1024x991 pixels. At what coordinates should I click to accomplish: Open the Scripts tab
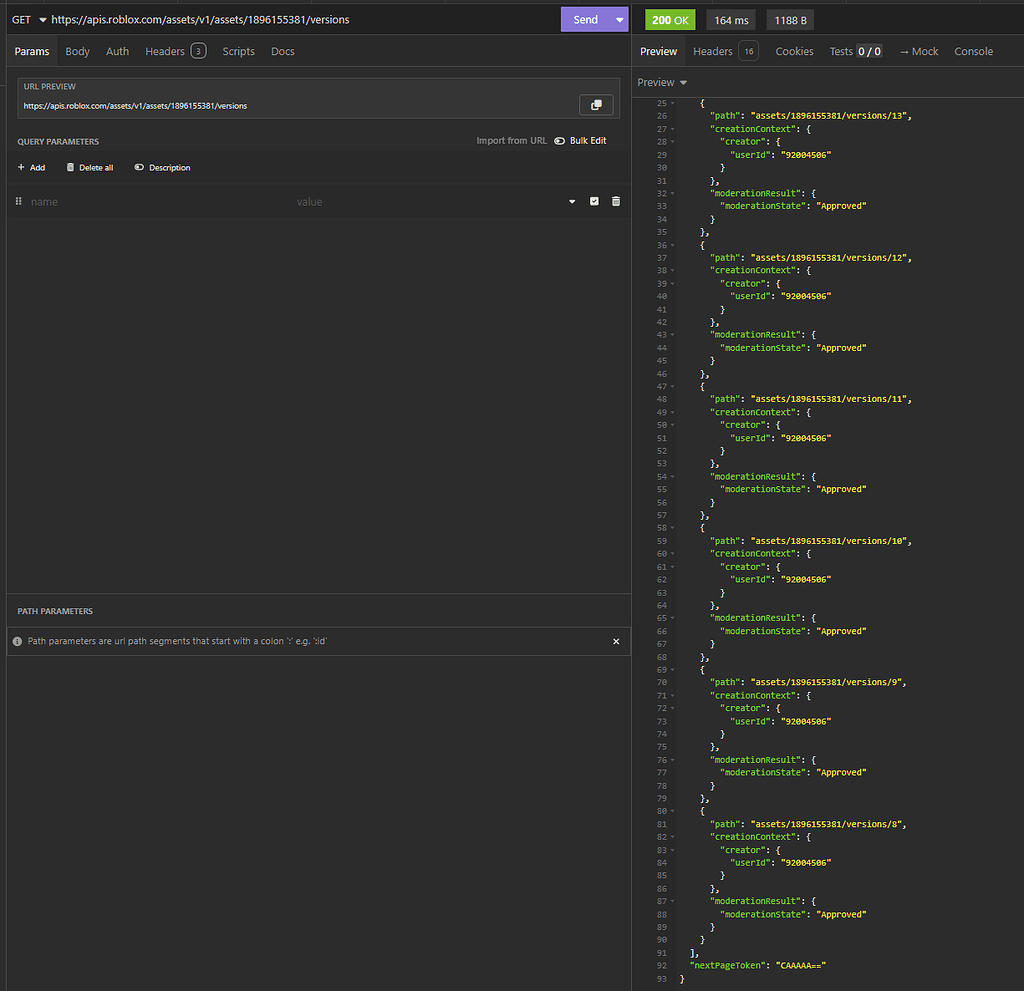(x=238, y=51)
